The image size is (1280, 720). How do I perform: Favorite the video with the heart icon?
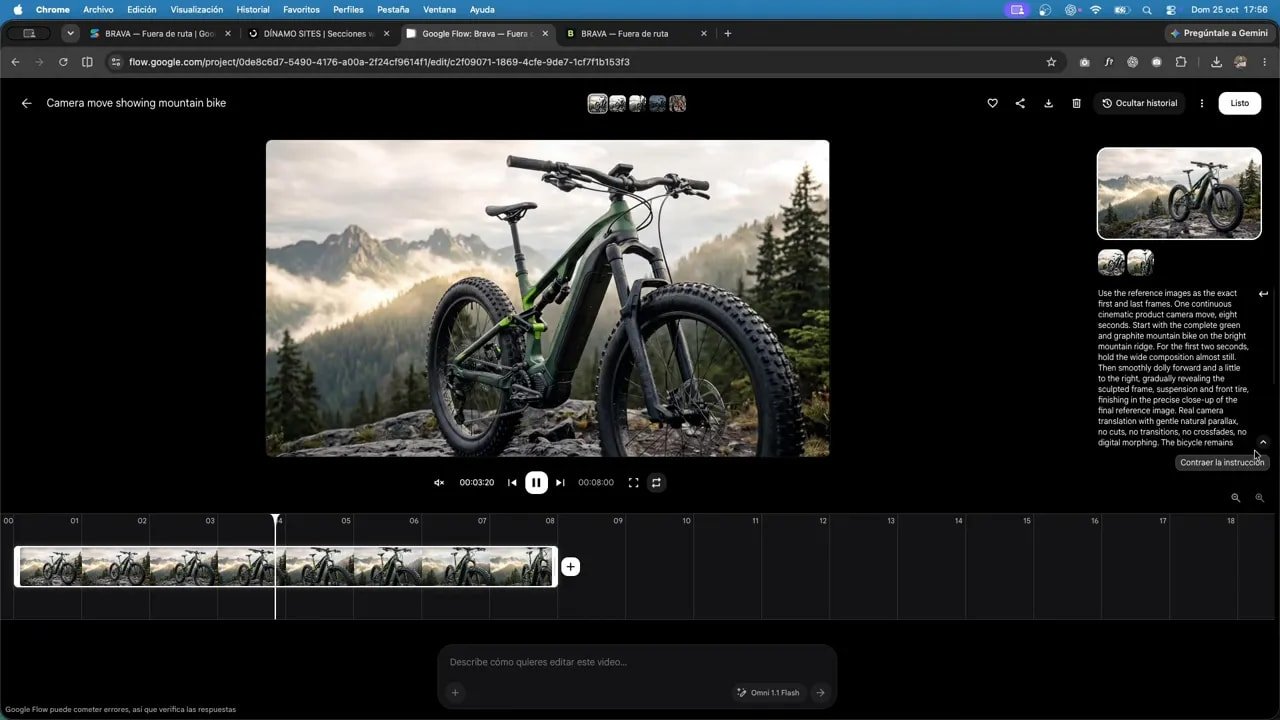992,103
